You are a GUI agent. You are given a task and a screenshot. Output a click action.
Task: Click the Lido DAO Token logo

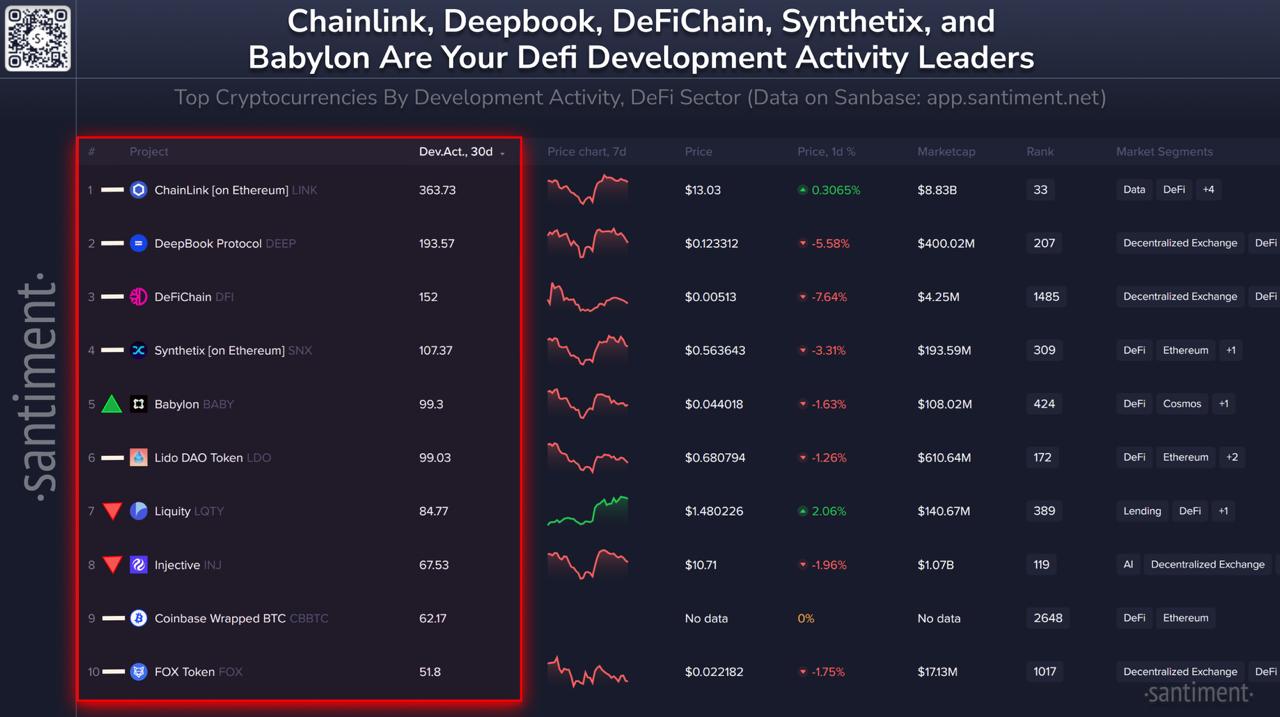pyautogui.click(x=139, y=457)
